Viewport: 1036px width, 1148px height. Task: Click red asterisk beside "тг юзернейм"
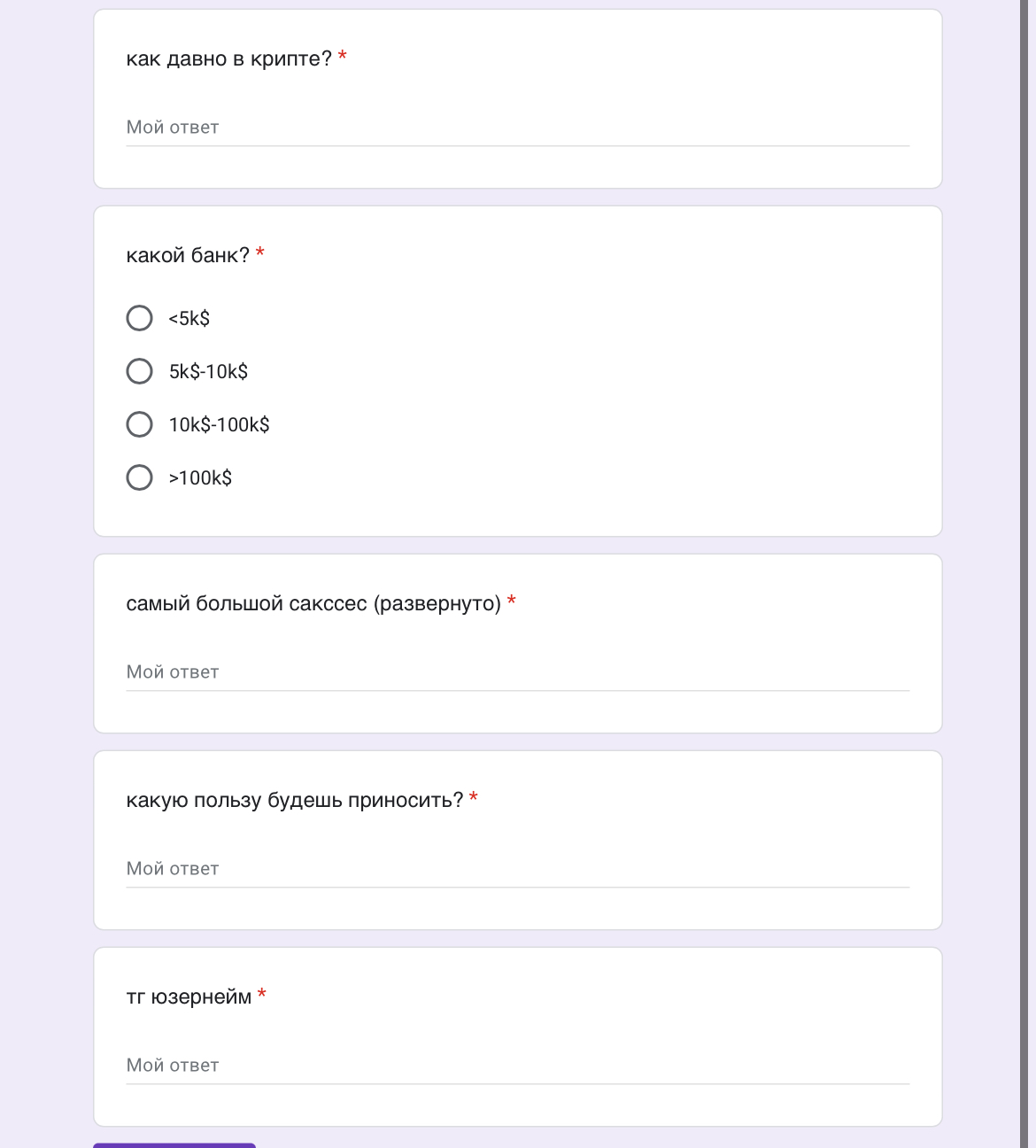(x=262, y=995)
